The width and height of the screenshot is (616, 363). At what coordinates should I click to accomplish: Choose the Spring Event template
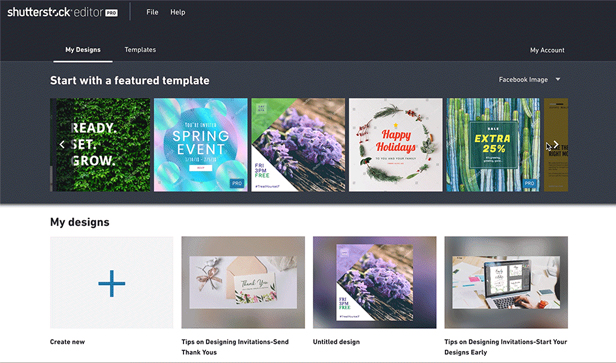tap(200, 145)
